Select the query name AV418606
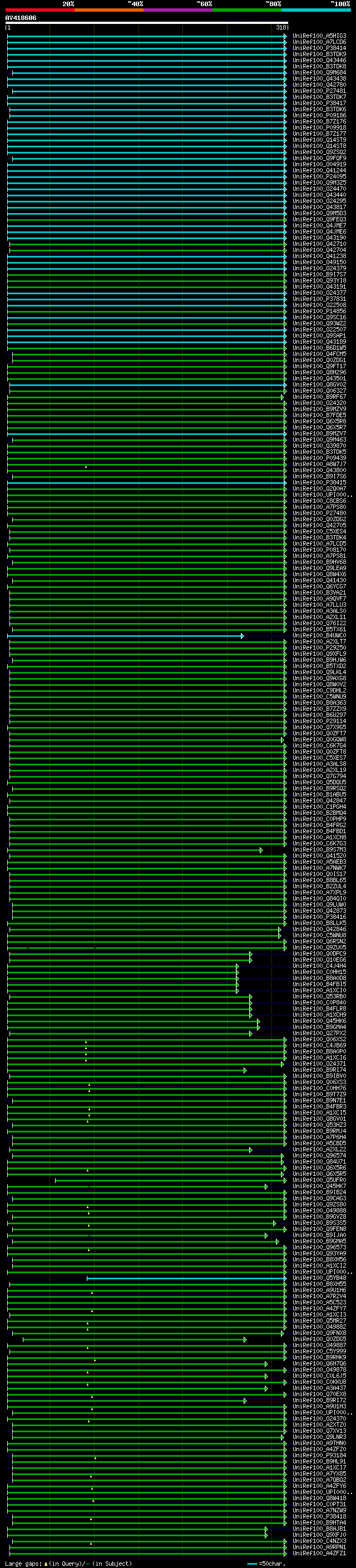The height and width of the screenshot is (1568, 356). point(21,18)
